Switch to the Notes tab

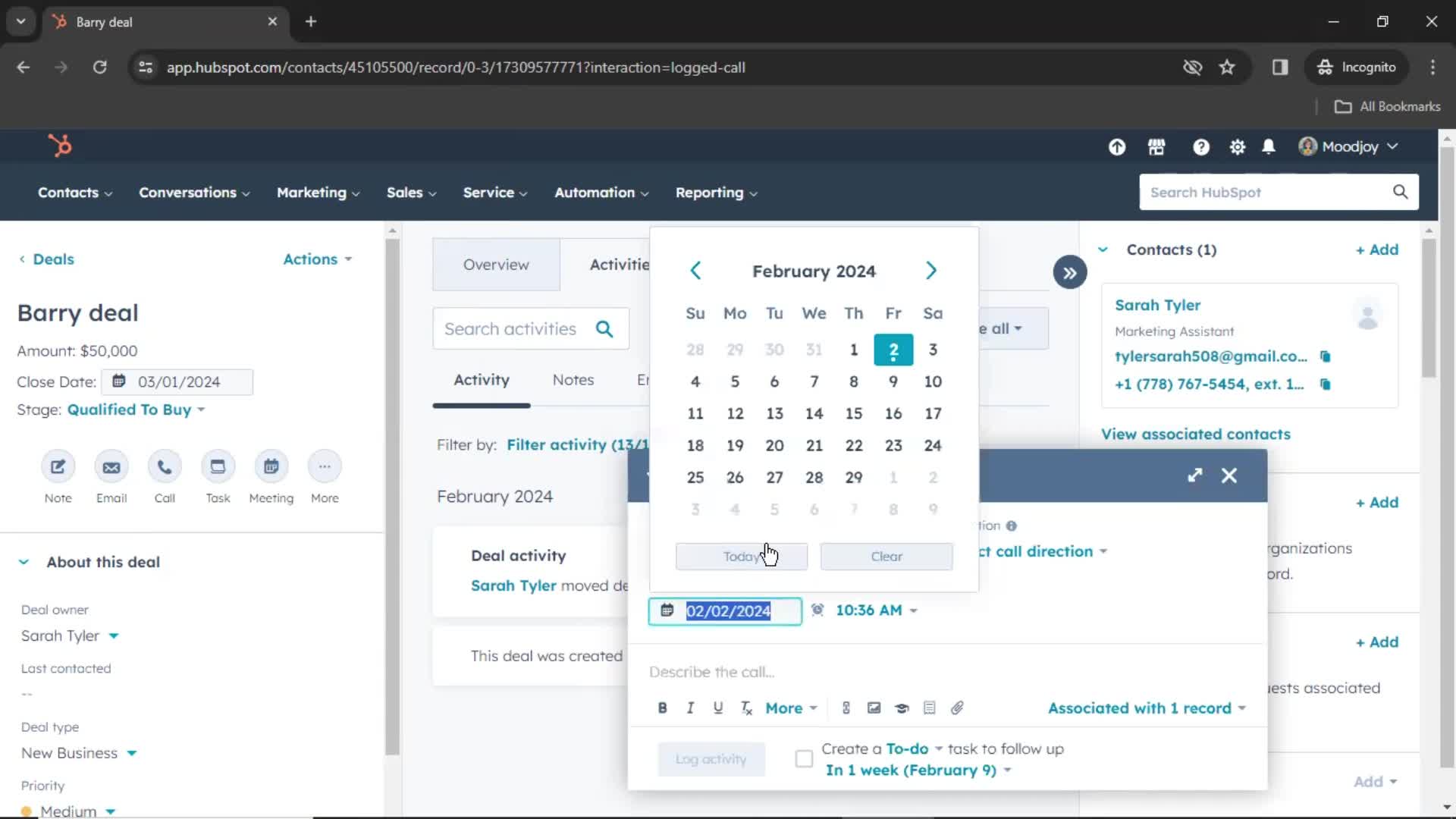[573, 379]
